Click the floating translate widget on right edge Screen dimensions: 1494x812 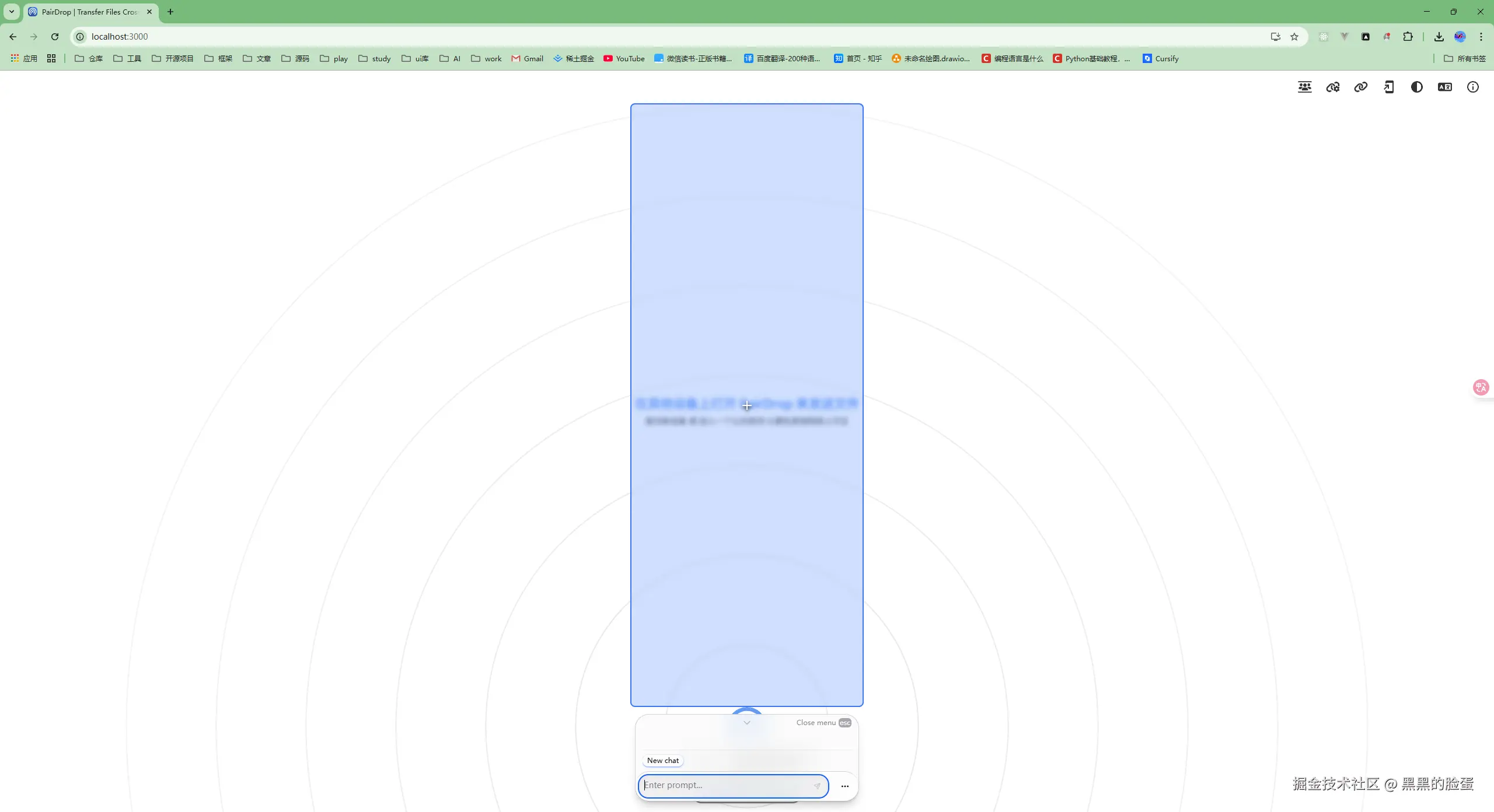click(x=1481, y=387)
